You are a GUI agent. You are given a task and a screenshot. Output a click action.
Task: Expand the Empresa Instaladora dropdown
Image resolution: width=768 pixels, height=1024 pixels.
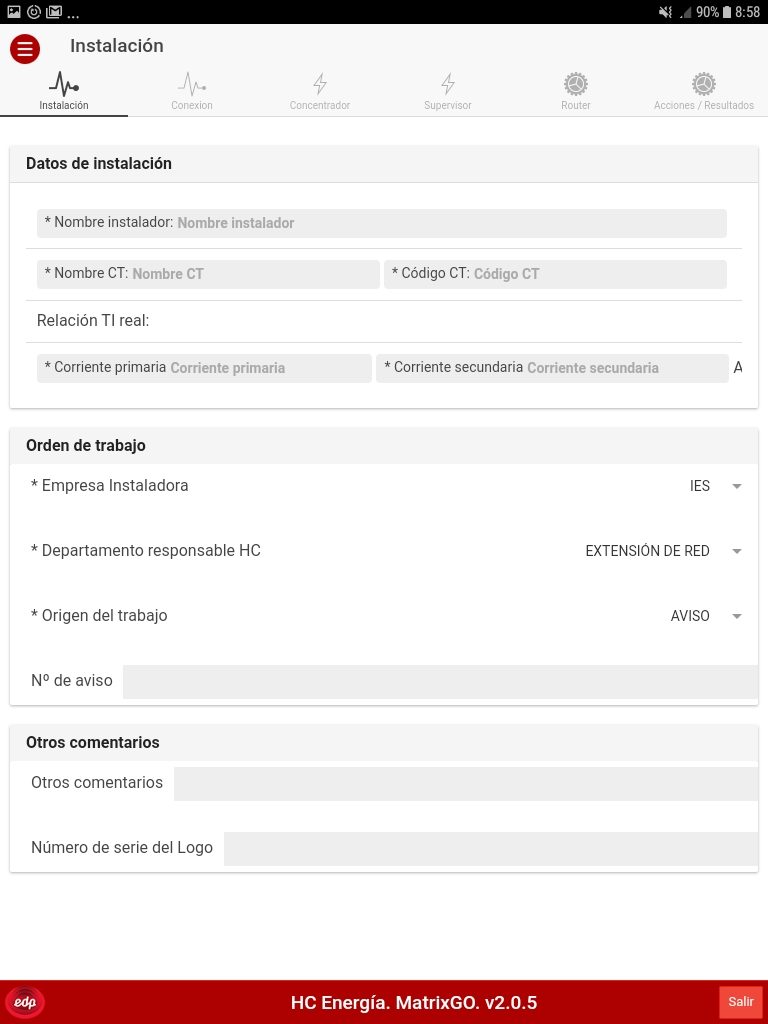[715, 486]
